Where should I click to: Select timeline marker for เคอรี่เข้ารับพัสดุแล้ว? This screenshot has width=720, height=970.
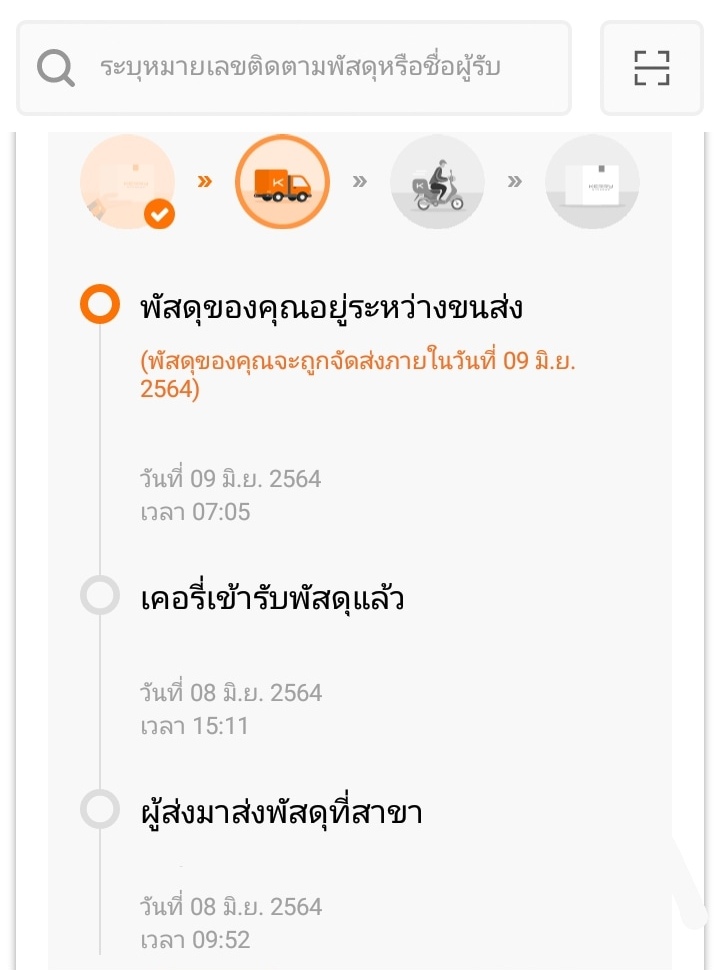[100, 597]
